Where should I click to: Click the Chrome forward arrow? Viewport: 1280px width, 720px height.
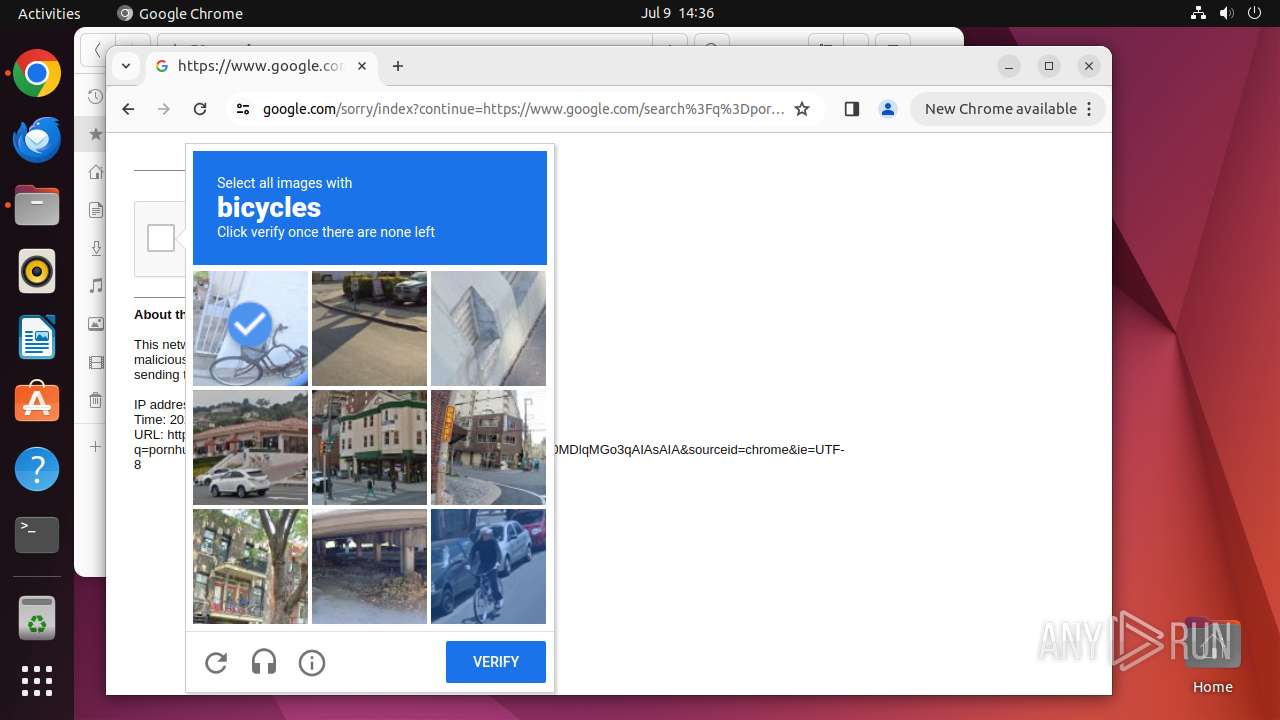(164, 109)
